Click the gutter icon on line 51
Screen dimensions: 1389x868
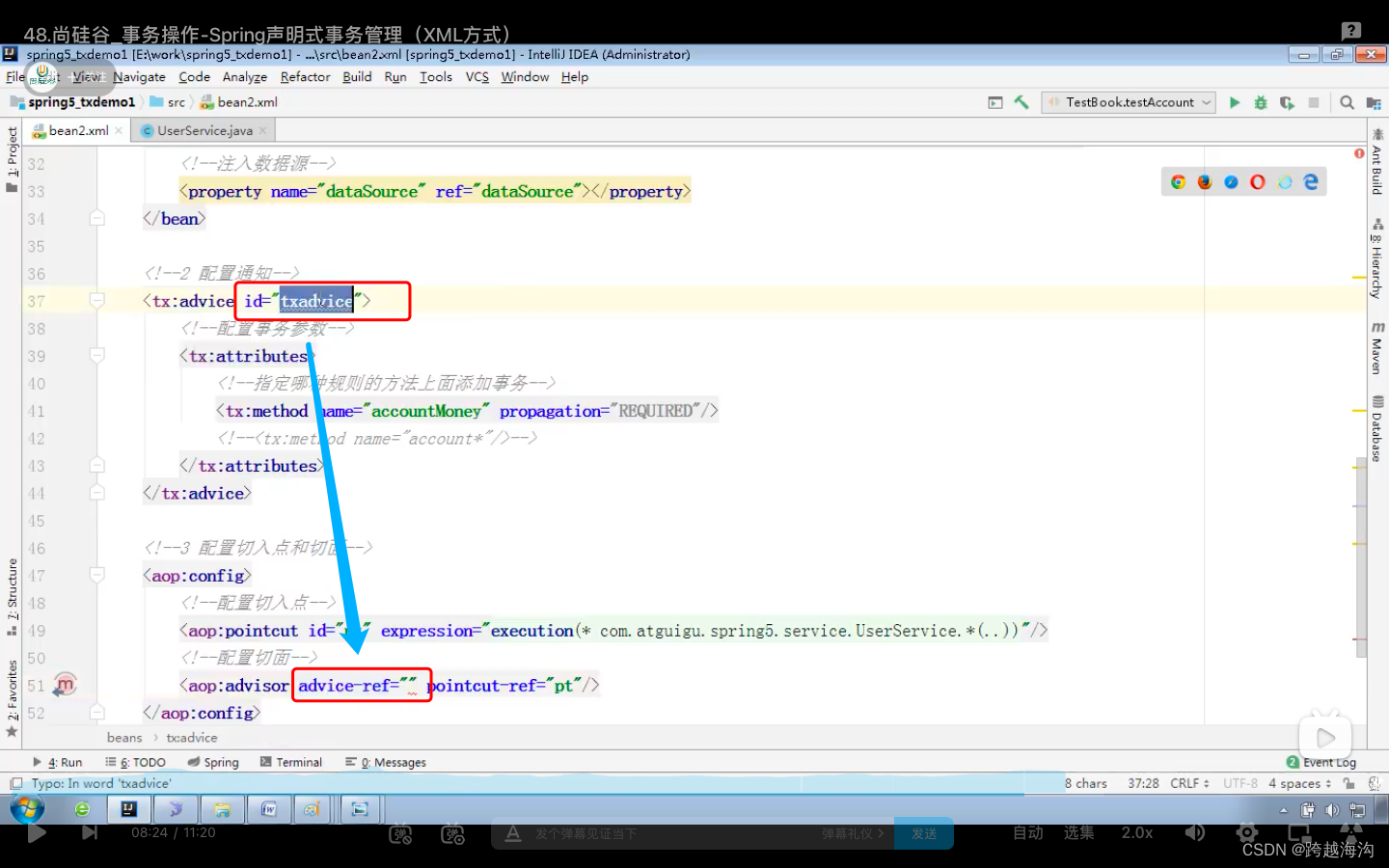(64, 685)
